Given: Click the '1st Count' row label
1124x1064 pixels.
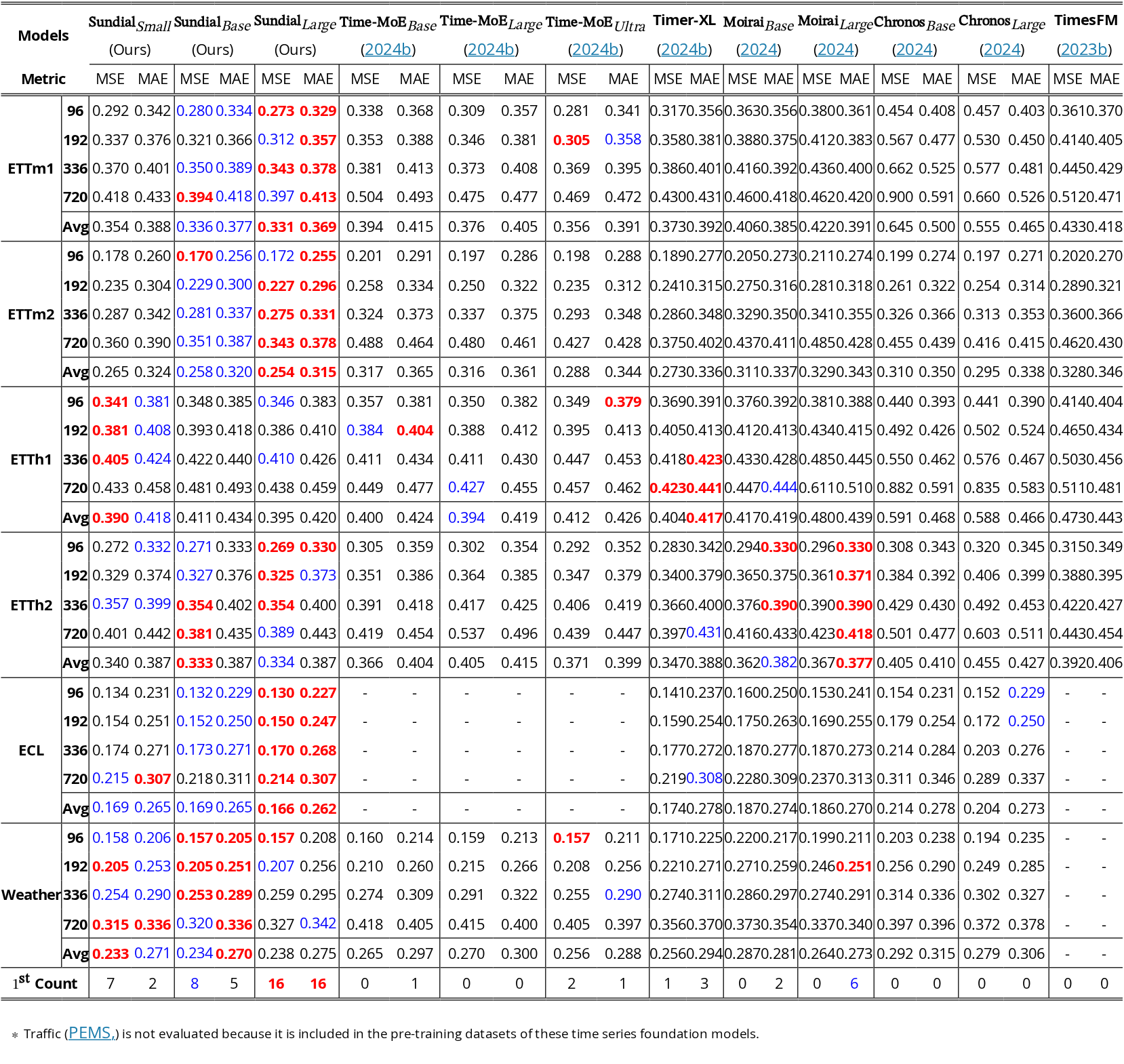Looking at the screenshot, I should click(45, 983).
